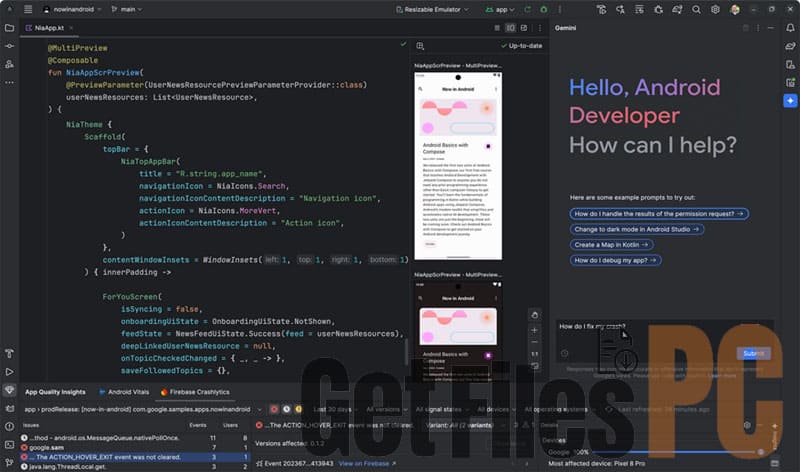Screen dimensions: 800x472
Task: Toggle fatal issues filter
Action: click(x=274, y=409)
